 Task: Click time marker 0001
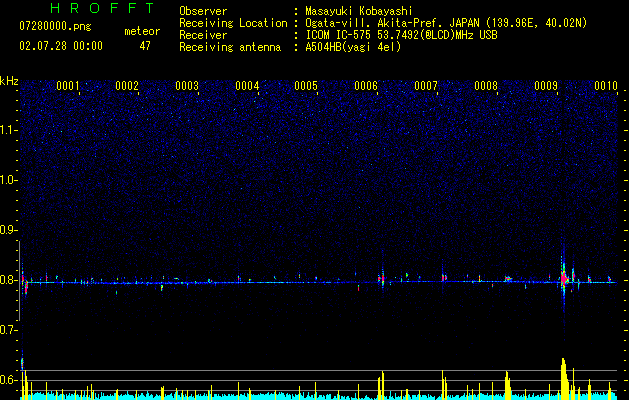point(67,86)
